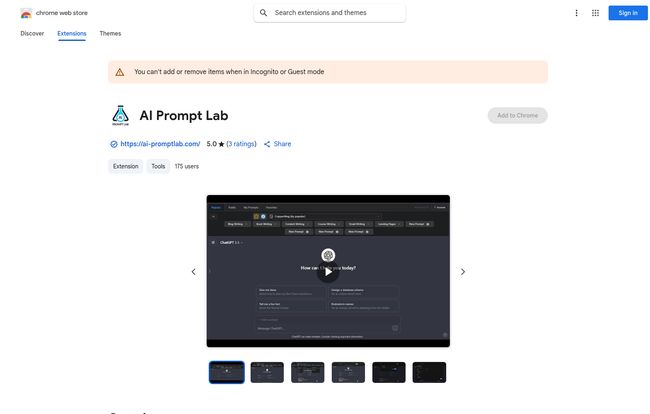This screenshot has height=414, width=650.
Task: Switch to the Extensions tab
Action: pyautogui.click(x=72, y=34)
